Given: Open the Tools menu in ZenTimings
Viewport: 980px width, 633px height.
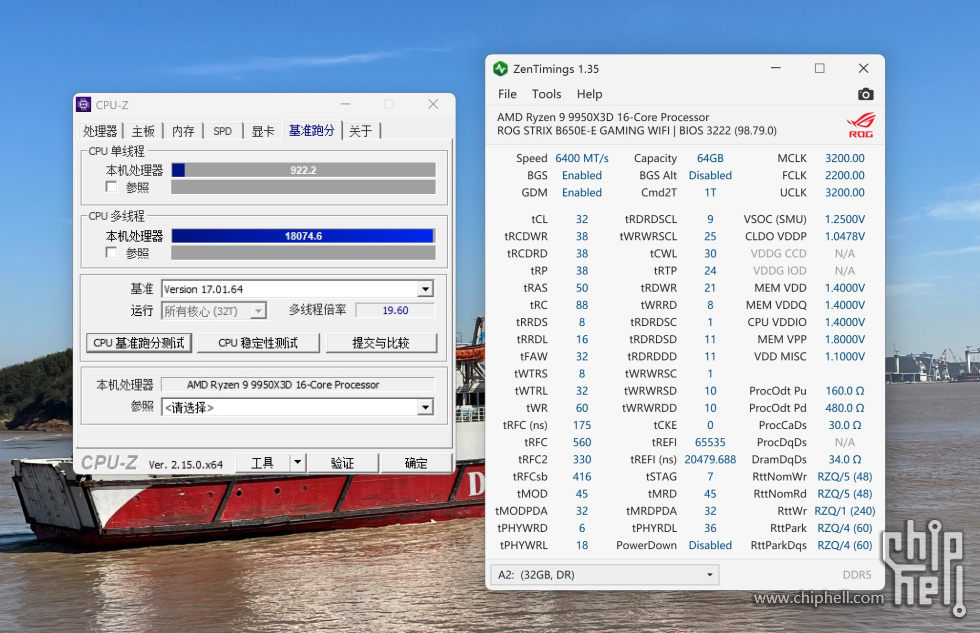Looking at the screenshot, I should point(546,94).
